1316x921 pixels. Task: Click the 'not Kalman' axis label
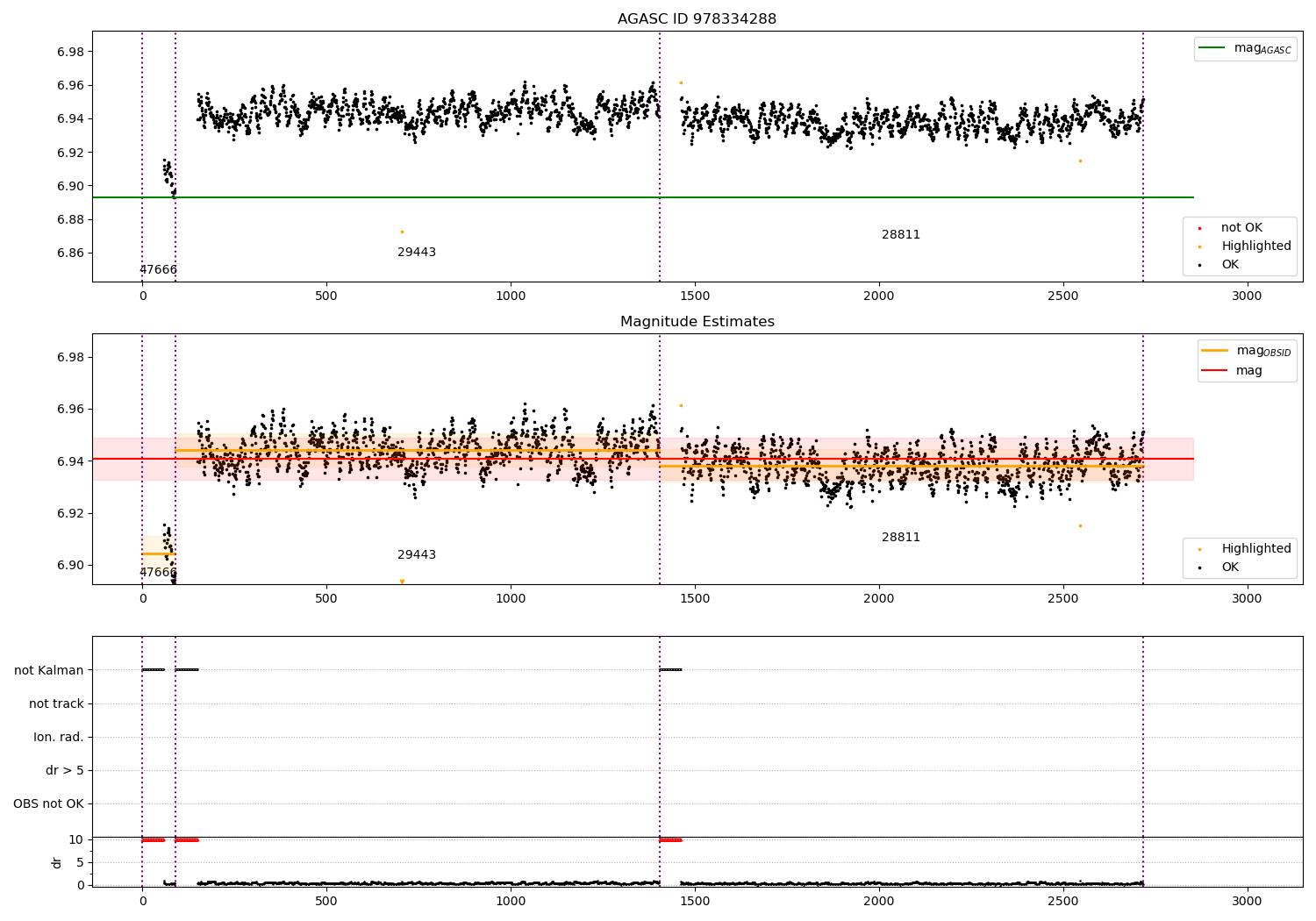[49, 670]
